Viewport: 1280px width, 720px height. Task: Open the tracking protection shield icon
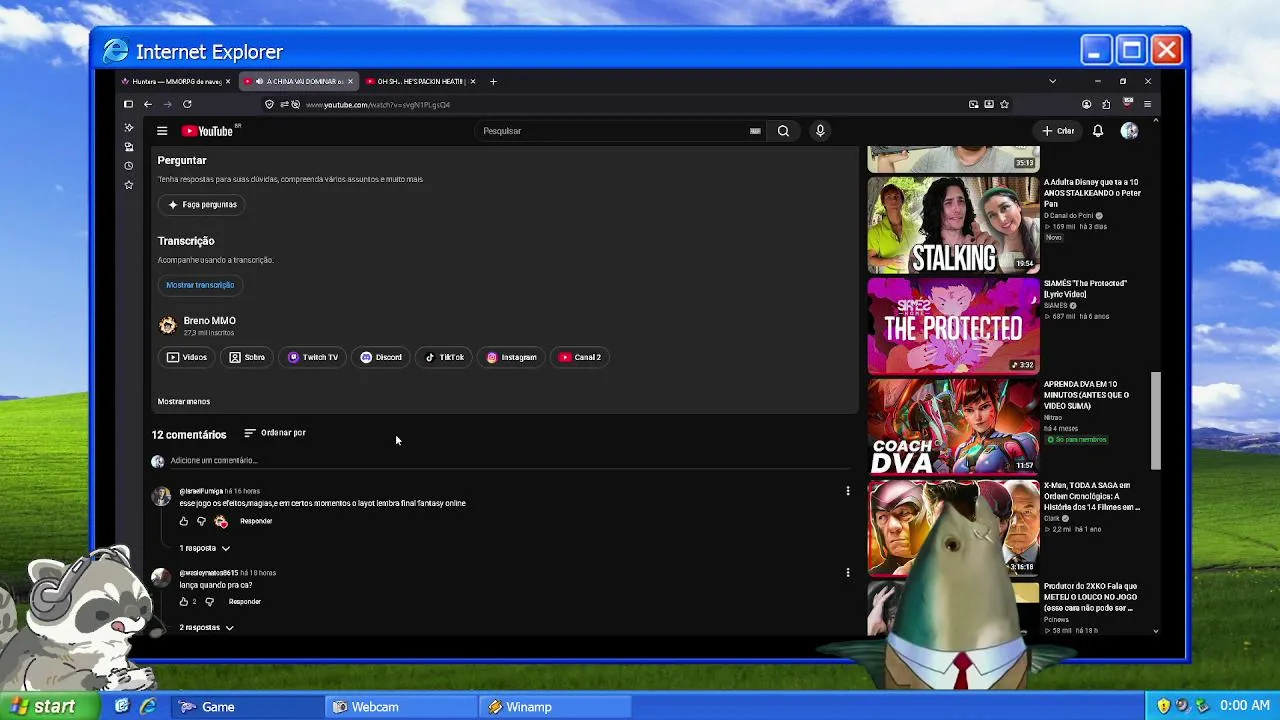[270, 104]
